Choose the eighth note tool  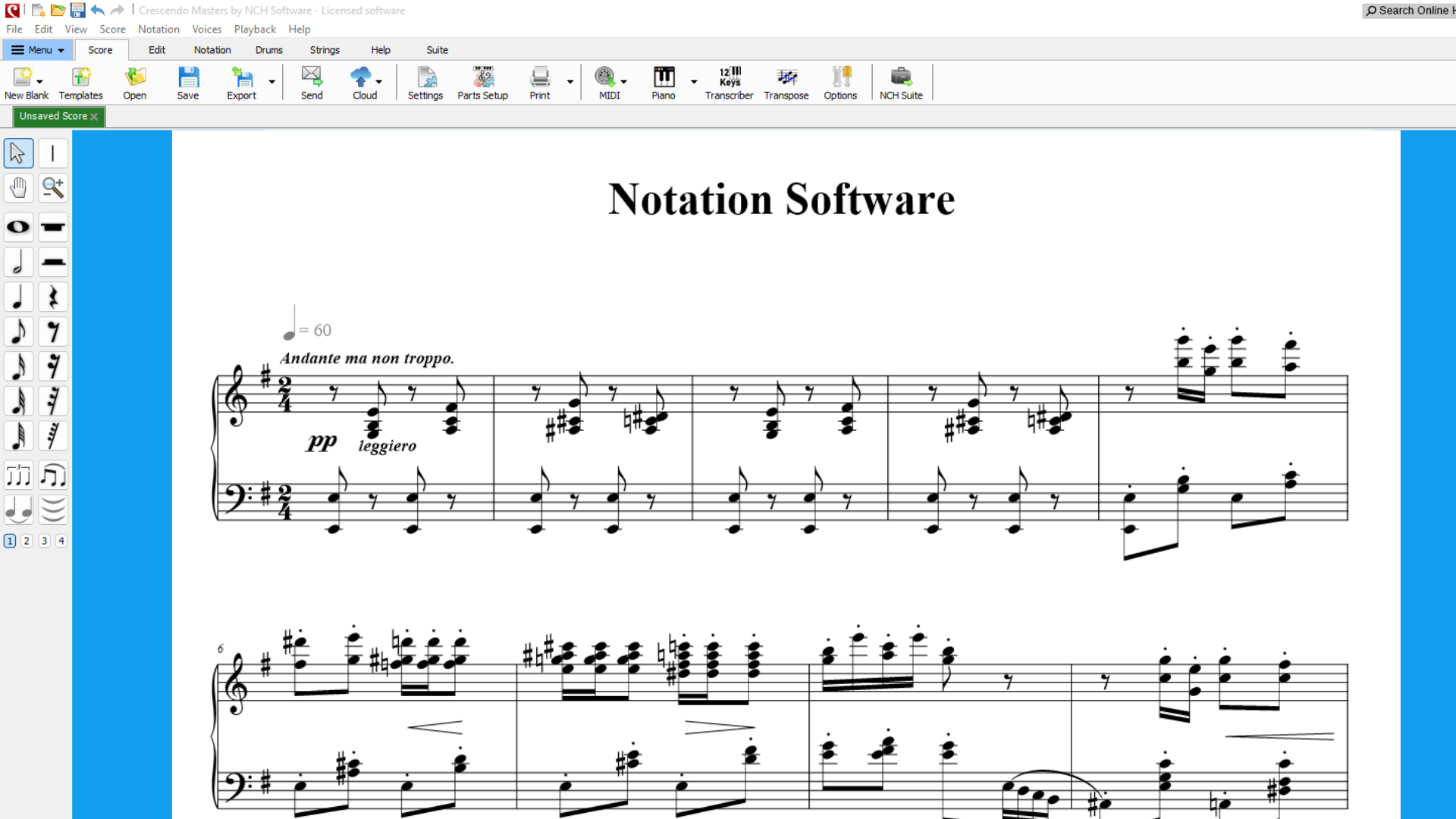[18, 331]
